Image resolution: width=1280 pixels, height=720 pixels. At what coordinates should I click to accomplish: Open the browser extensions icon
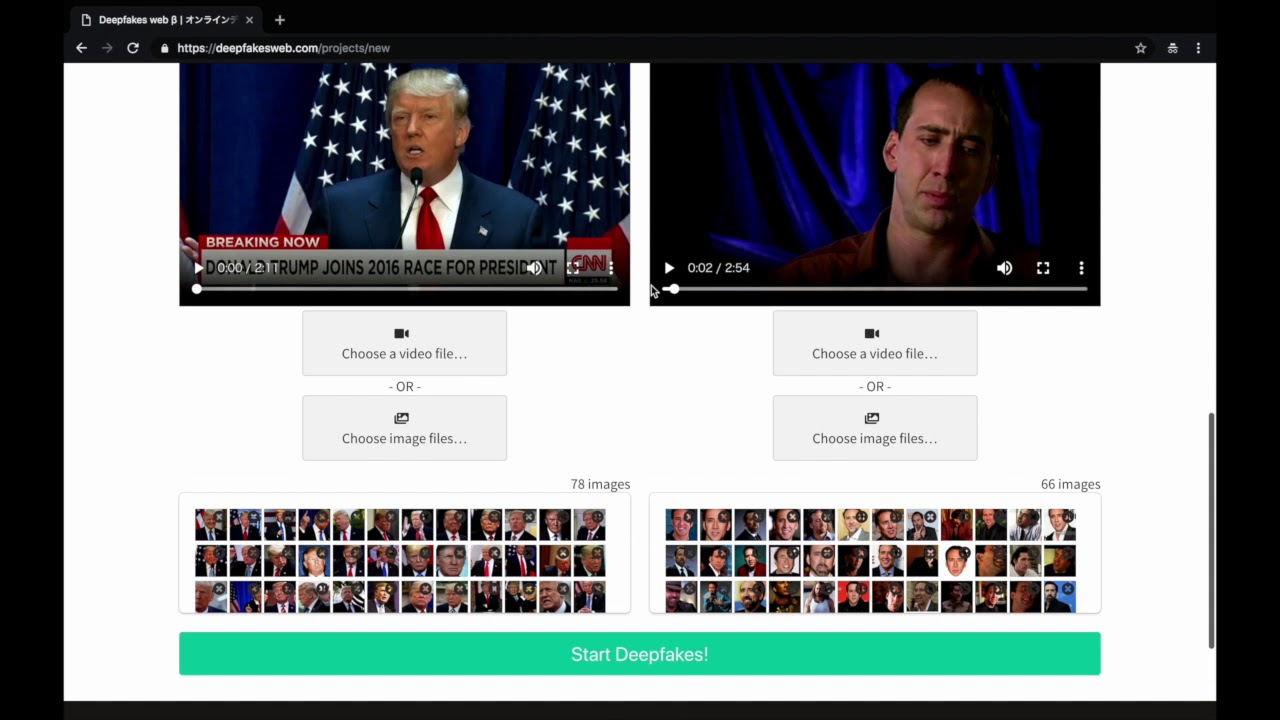tap(1172, 47)
